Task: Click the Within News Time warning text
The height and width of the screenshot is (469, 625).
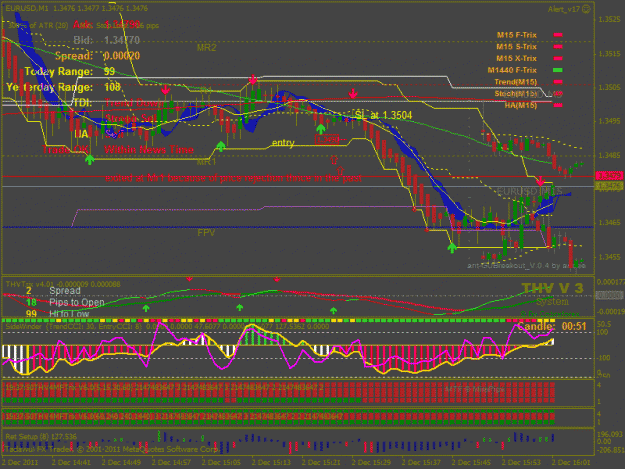Action: (149, 150)
